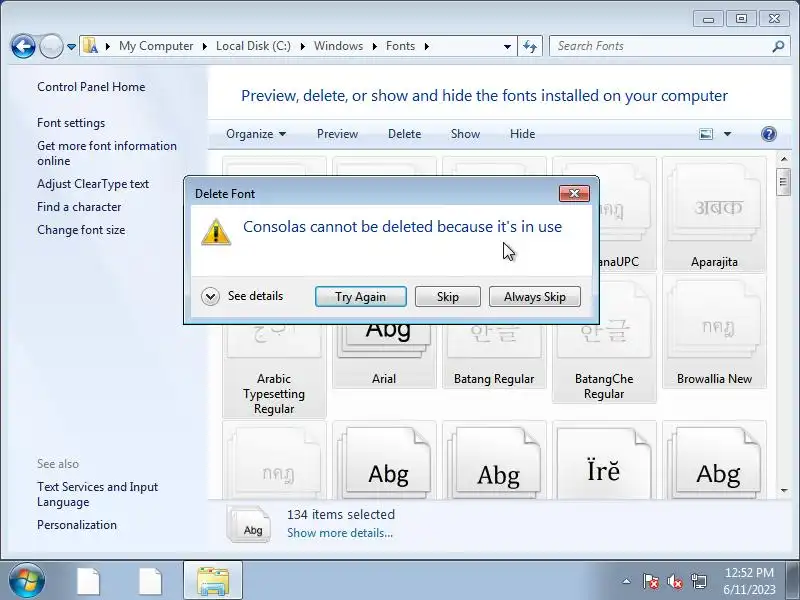The width and height of the screenshot is (800, 600).
Task: Click the Action Center flag icon
Action: pyautogui.click(x=651, y=581)
